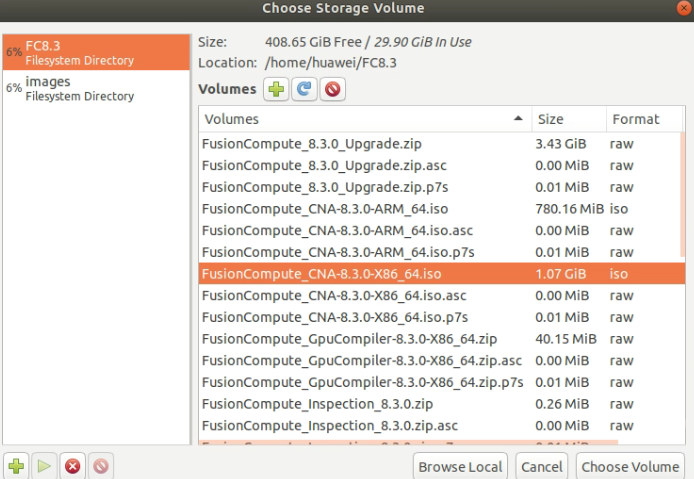
Task: Select FusionCompute_Inspection_8.3.0.zip.asc volume
Action: point(440,426)
